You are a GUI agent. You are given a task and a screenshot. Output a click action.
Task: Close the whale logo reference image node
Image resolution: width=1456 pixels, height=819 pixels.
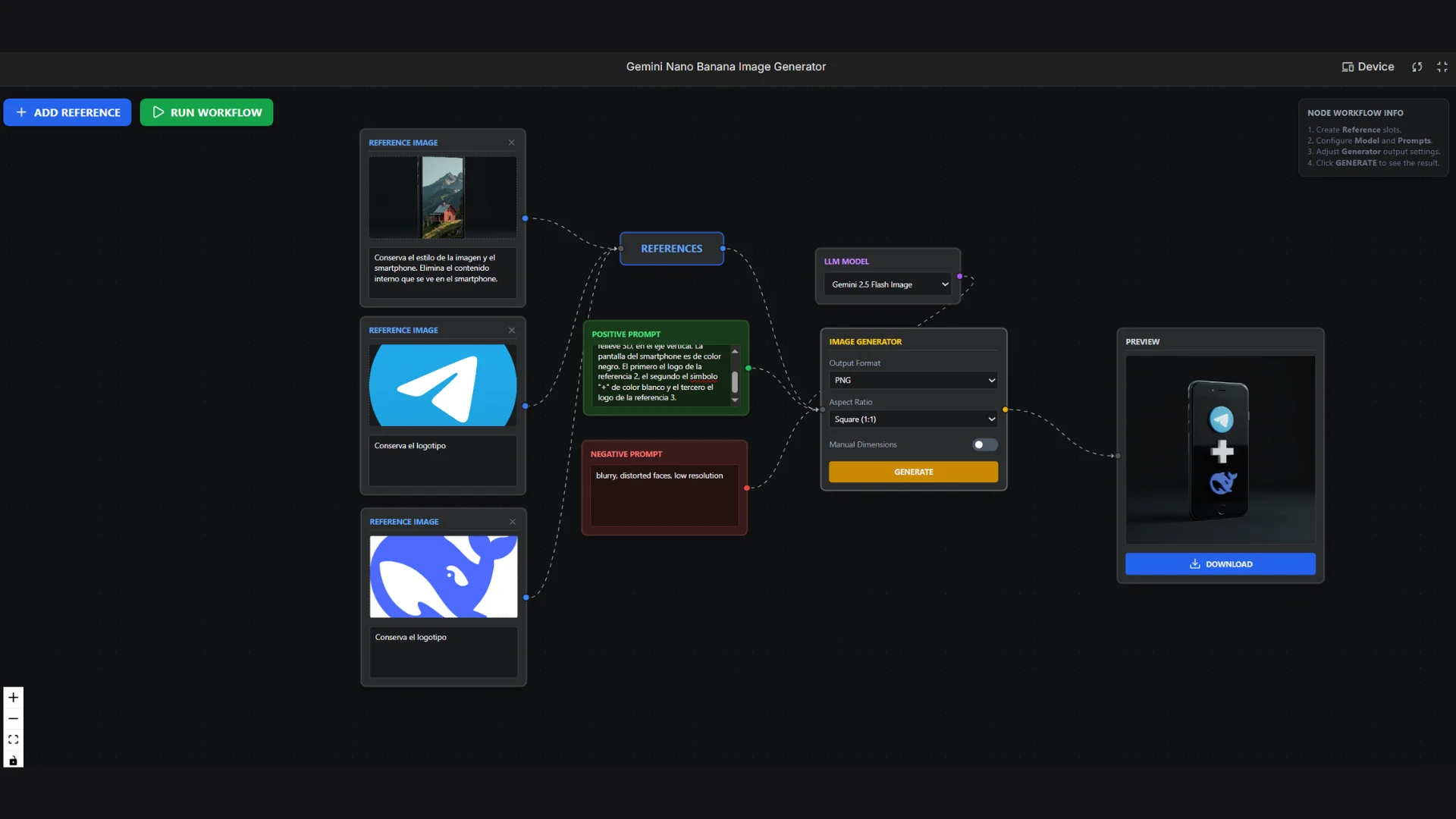(513, 522)
